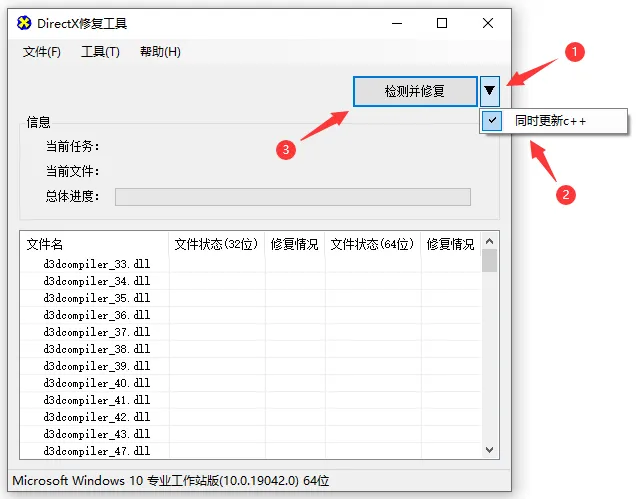
Task: Click the overall progress bar 总体进度
Action: coord(293,197)
